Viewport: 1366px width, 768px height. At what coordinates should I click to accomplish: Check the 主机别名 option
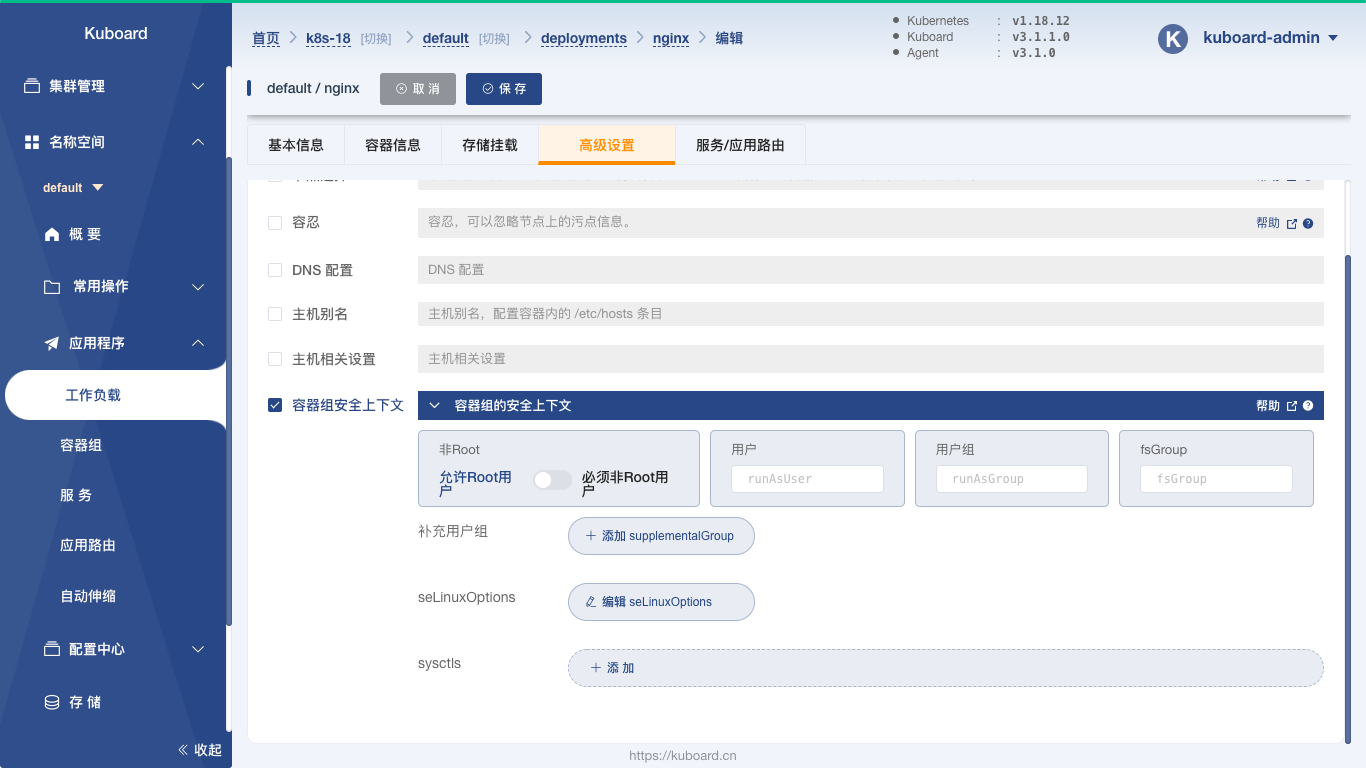pos(275,314)
